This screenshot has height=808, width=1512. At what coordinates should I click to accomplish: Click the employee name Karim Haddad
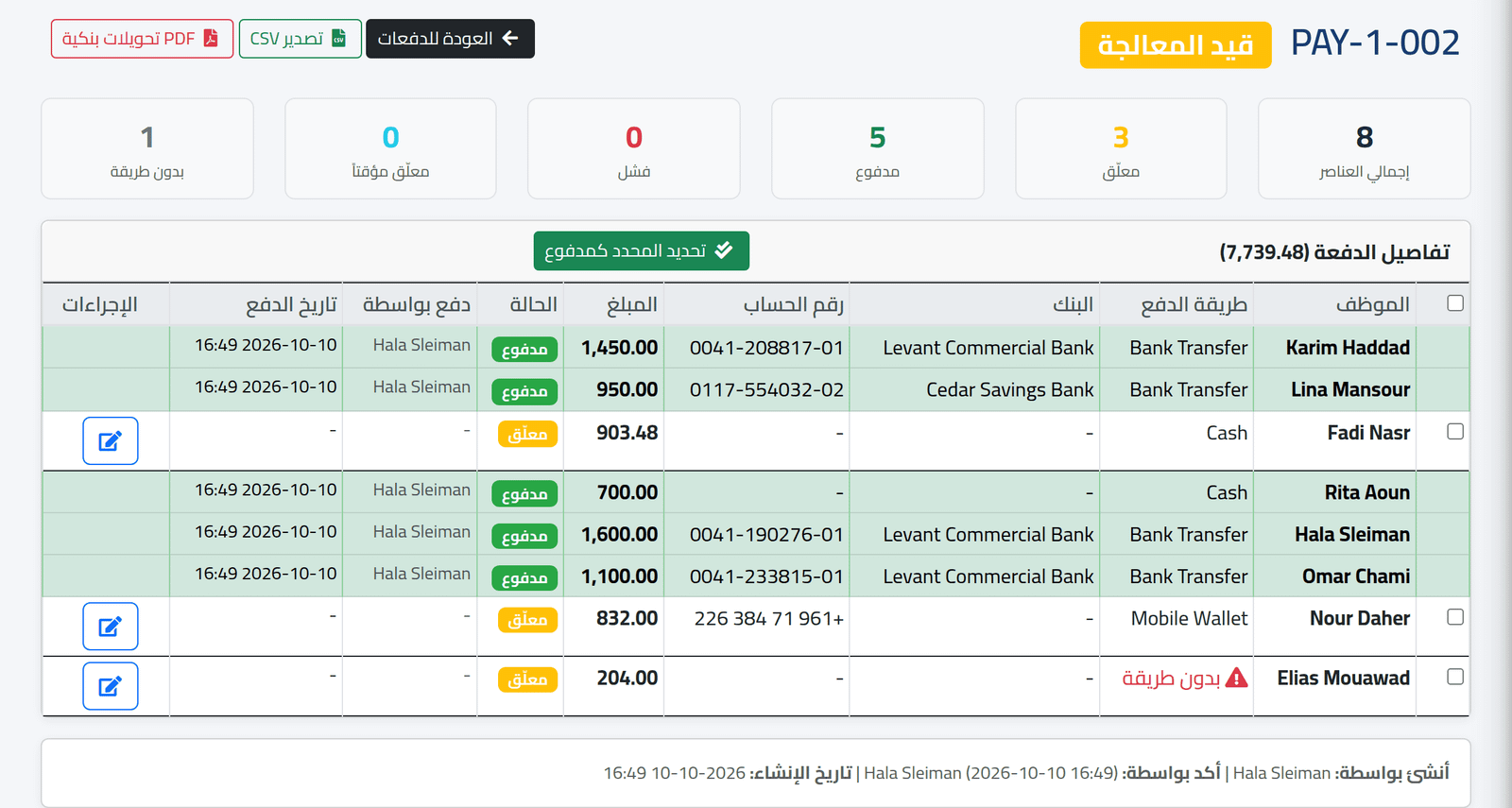(x=1348, y=348)
